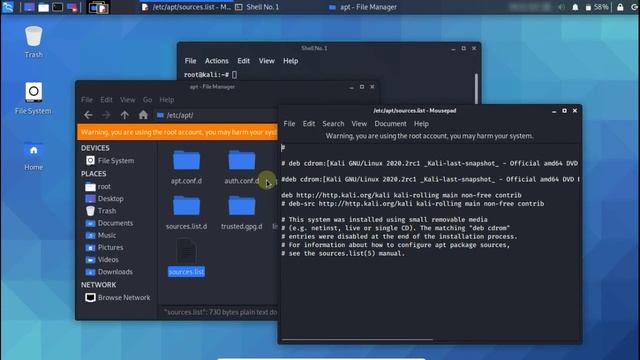This screenshot has height=360, width=640.
Task: Open Edit menu in Mousepad
Action: pos(309,124)
